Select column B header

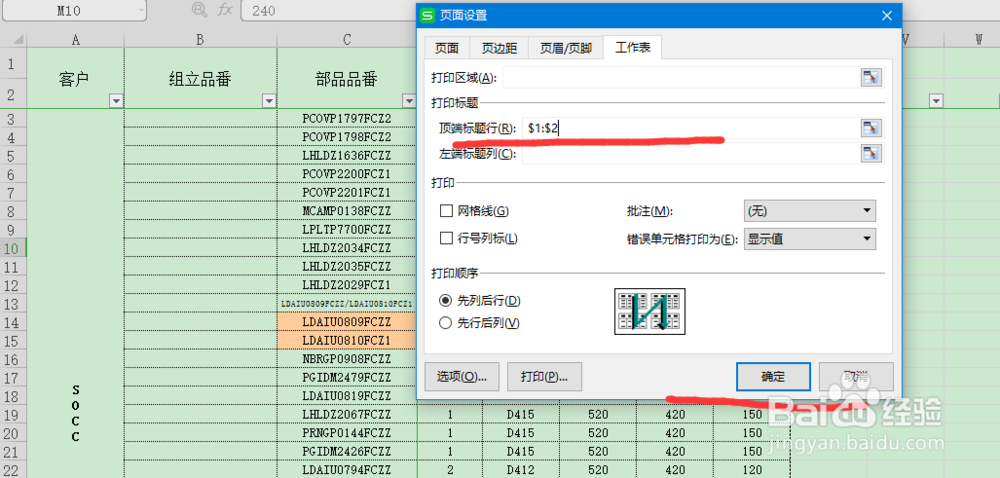coord(200,40)
